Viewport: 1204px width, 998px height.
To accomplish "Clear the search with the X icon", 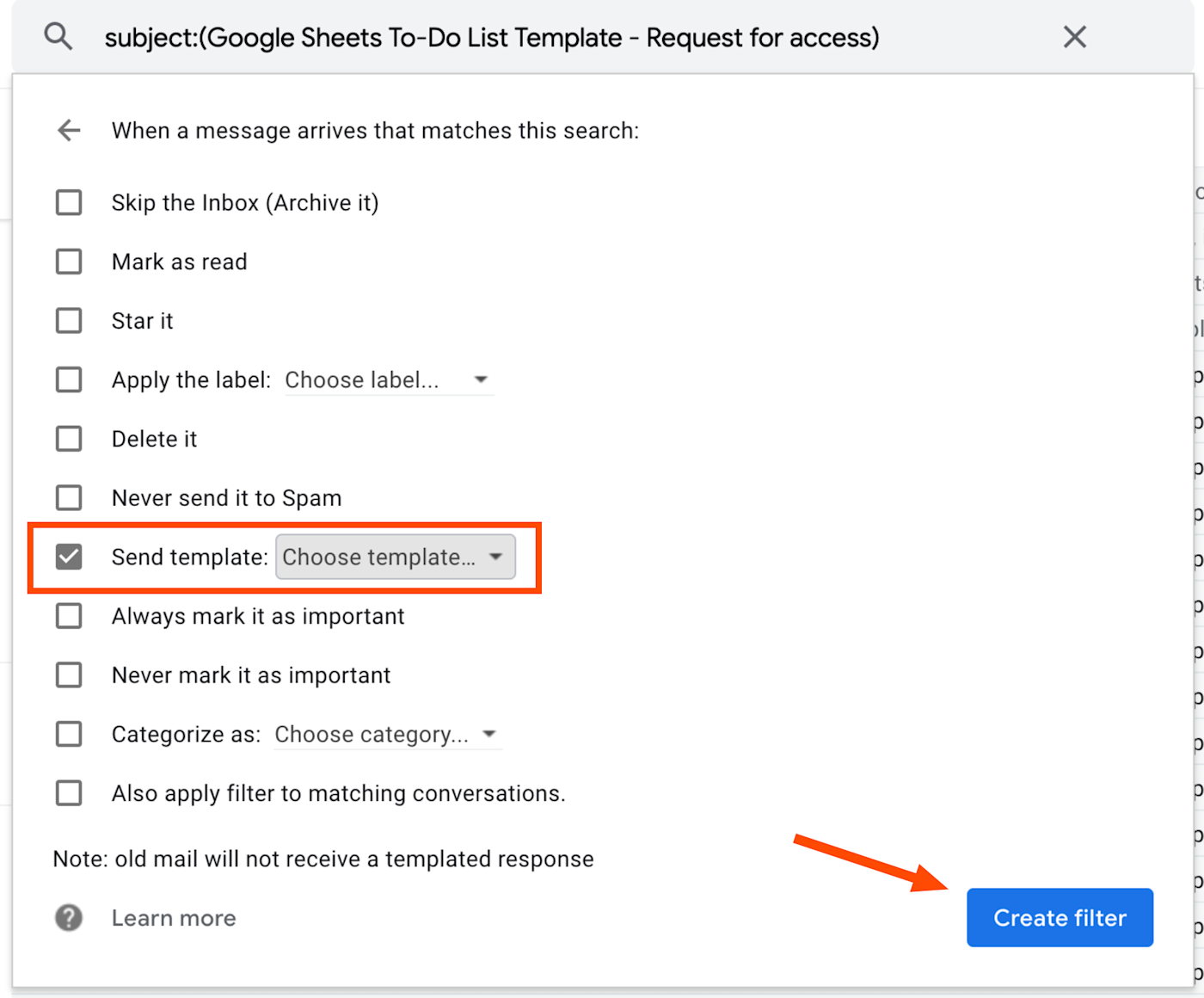I will click(x=1074, y=37).
